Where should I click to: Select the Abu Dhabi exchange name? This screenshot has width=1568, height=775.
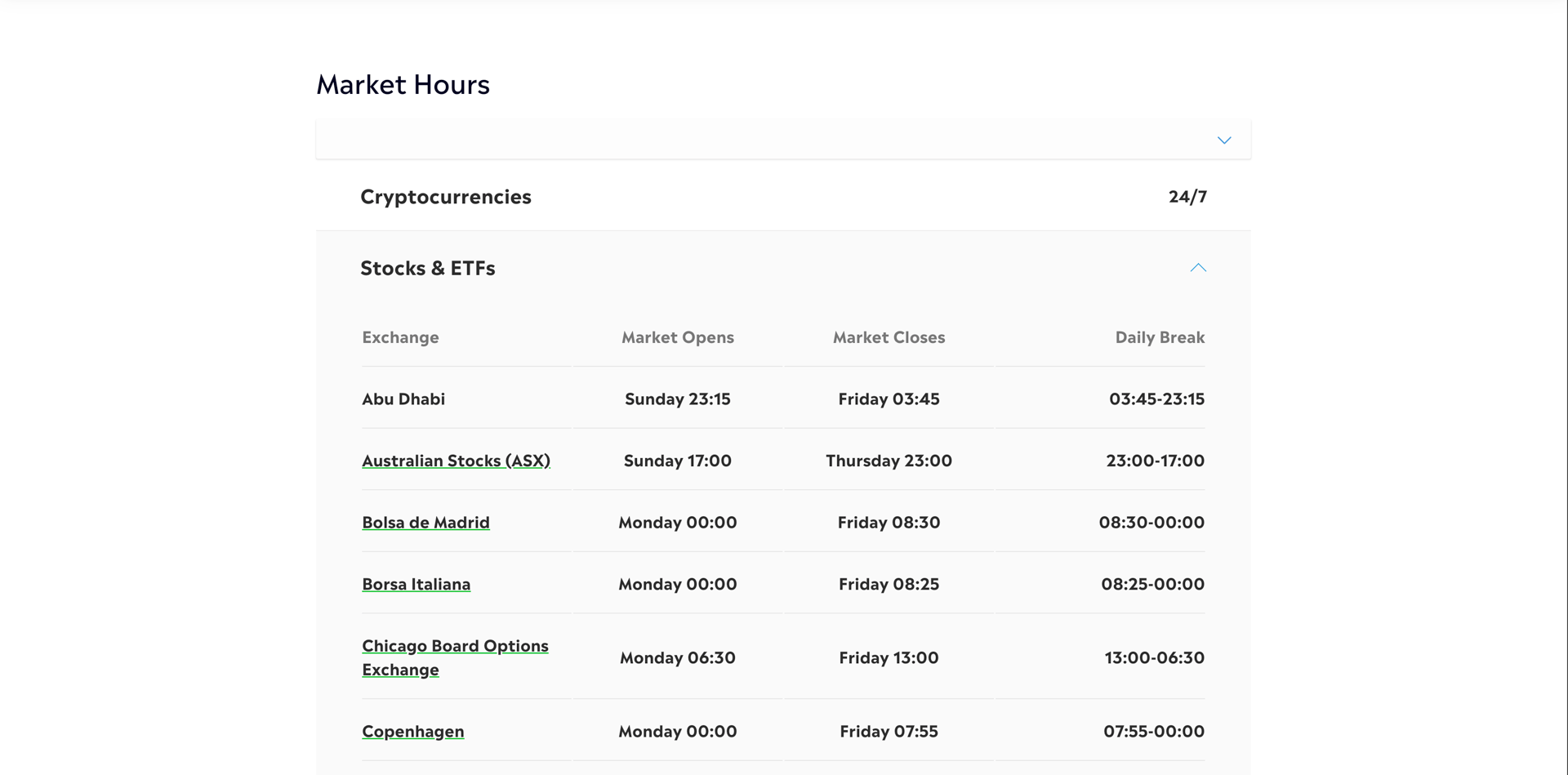click(403, 399)
